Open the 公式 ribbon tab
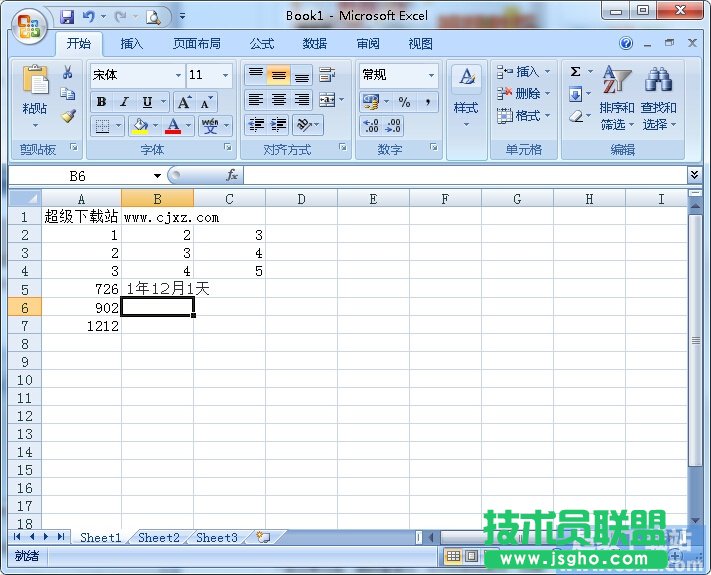This screenshot has width=711, height=575. coord(262,44)
